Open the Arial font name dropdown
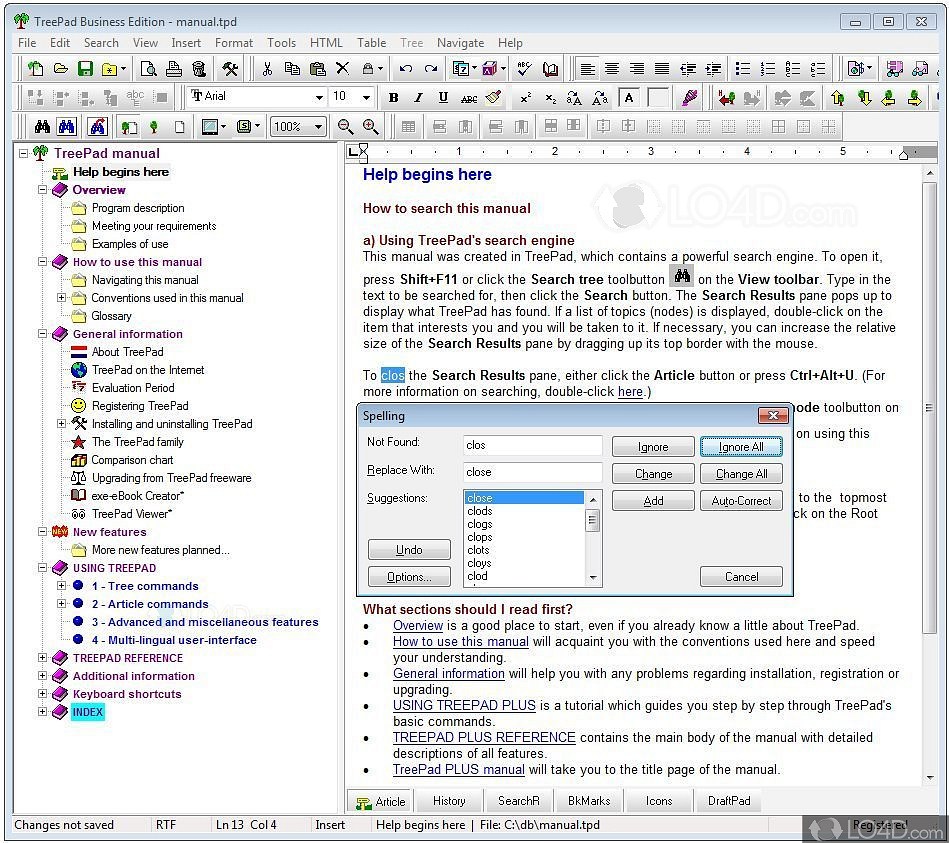The width and height of the screenshot is (949, 843). pyautogui.click(x=319, y=98)
